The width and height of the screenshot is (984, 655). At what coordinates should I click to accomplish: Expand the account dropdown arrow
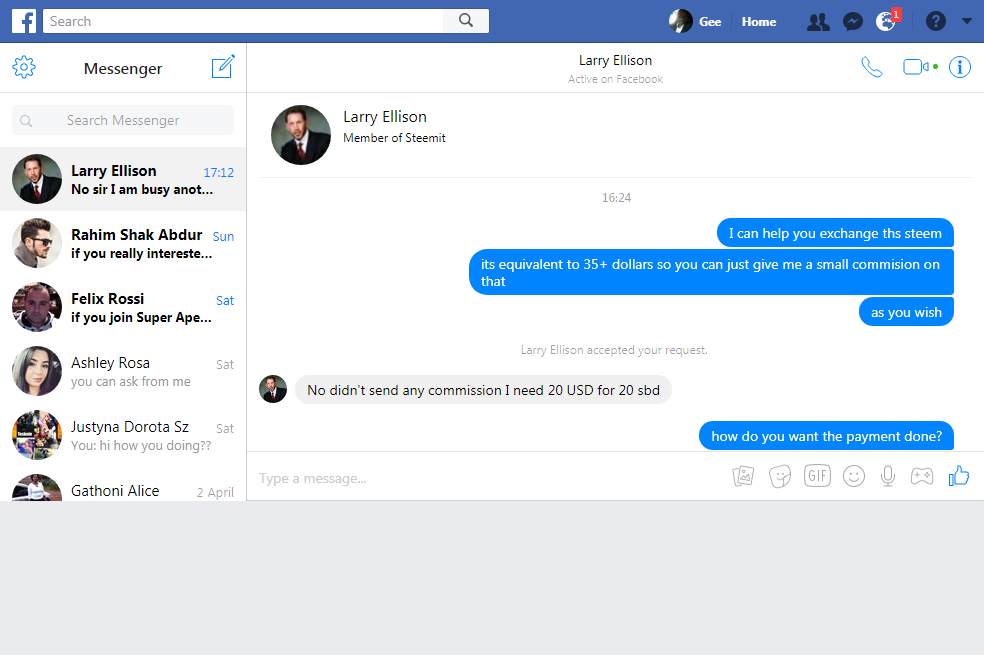(x=966, y=21)
